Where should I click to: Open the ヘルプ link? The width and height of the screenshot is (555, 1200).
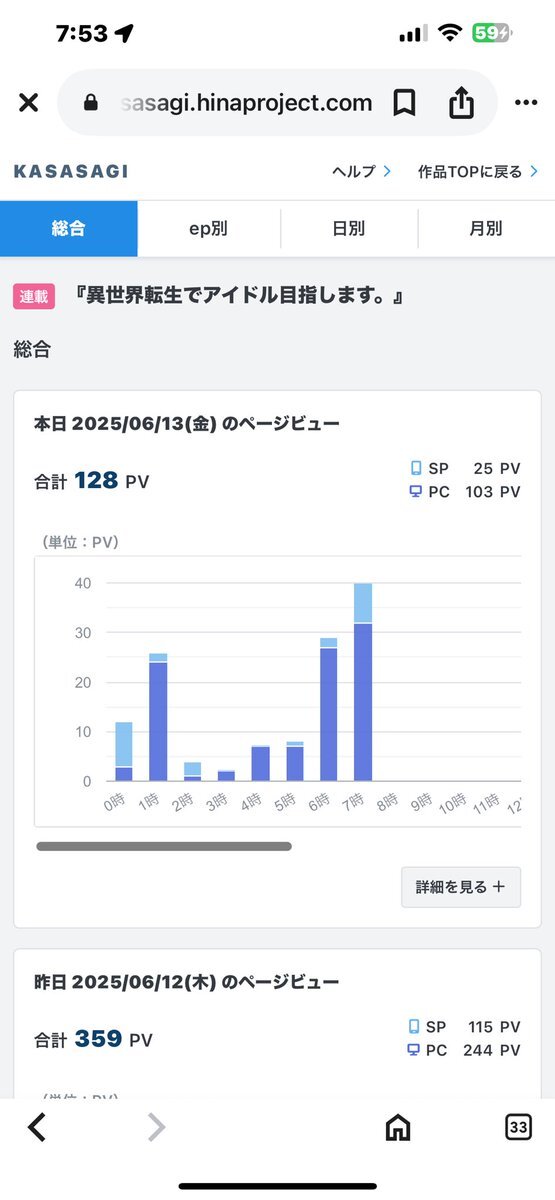click(361, 172)
